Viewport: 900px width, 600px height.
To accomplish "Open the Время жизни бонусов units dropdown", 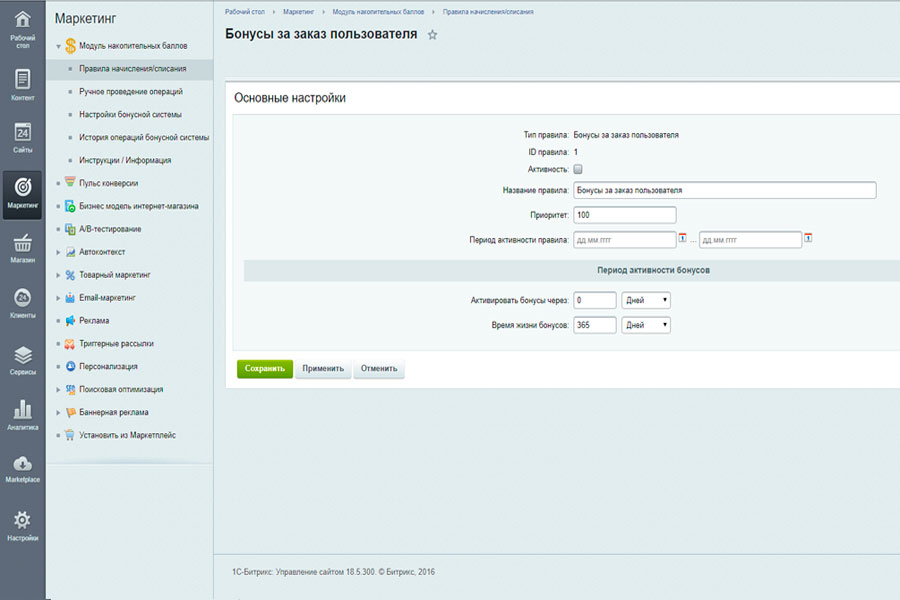I will 646,325.
